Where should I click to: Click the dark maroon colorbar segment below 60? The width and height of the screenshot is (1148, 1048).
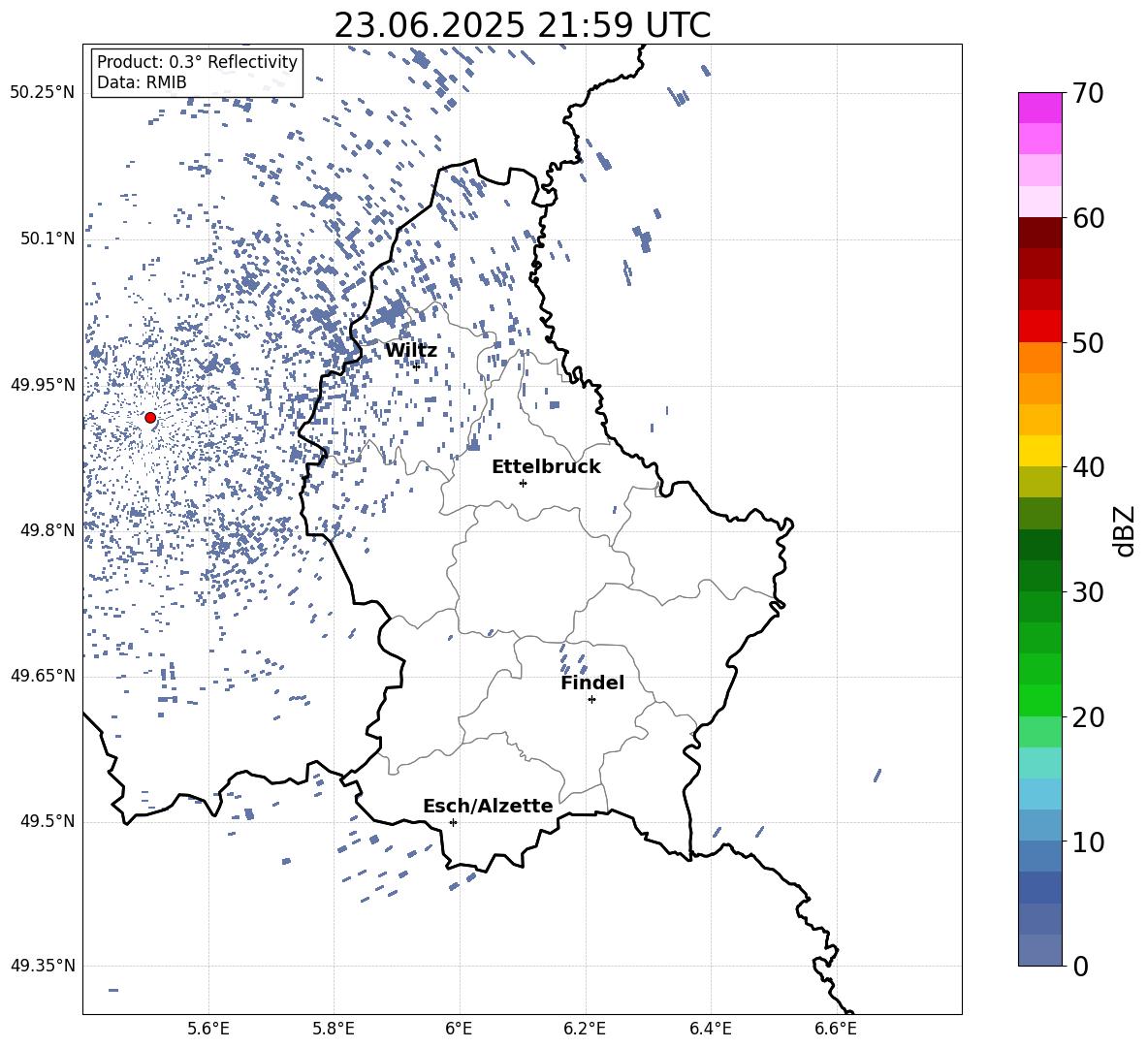tap(1039, 233)
